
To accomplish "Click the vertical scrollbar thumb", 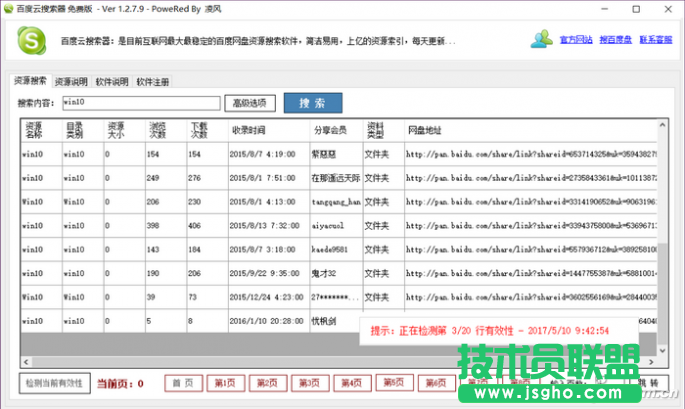I will click(662, 293).
